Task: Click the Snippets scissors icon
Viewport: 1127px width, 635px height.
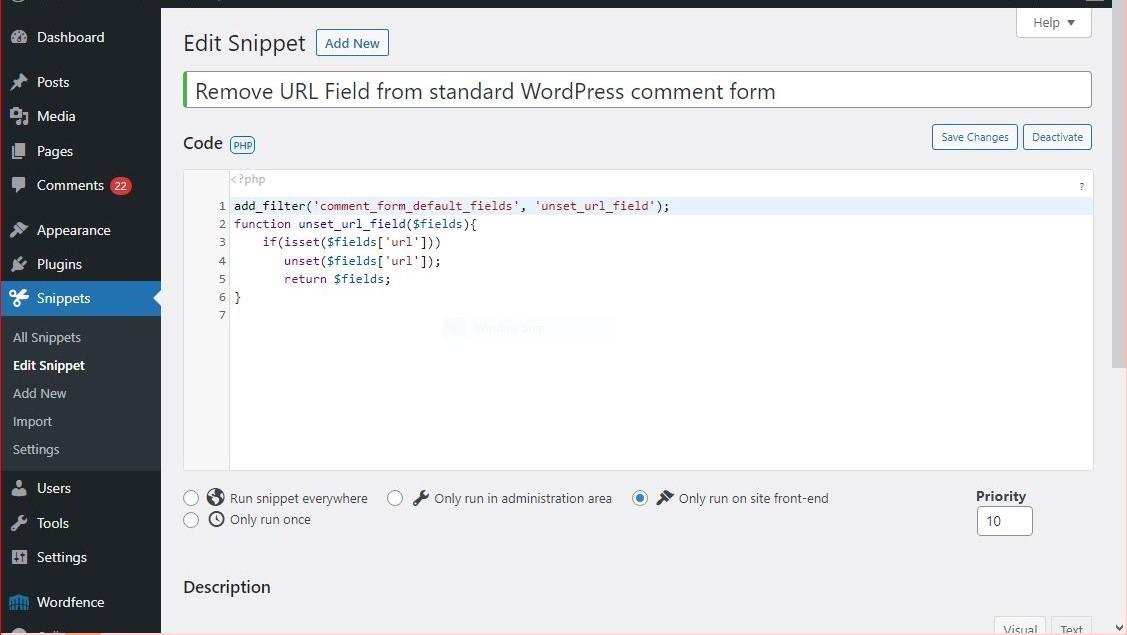Action: click(x=19, y=298)
